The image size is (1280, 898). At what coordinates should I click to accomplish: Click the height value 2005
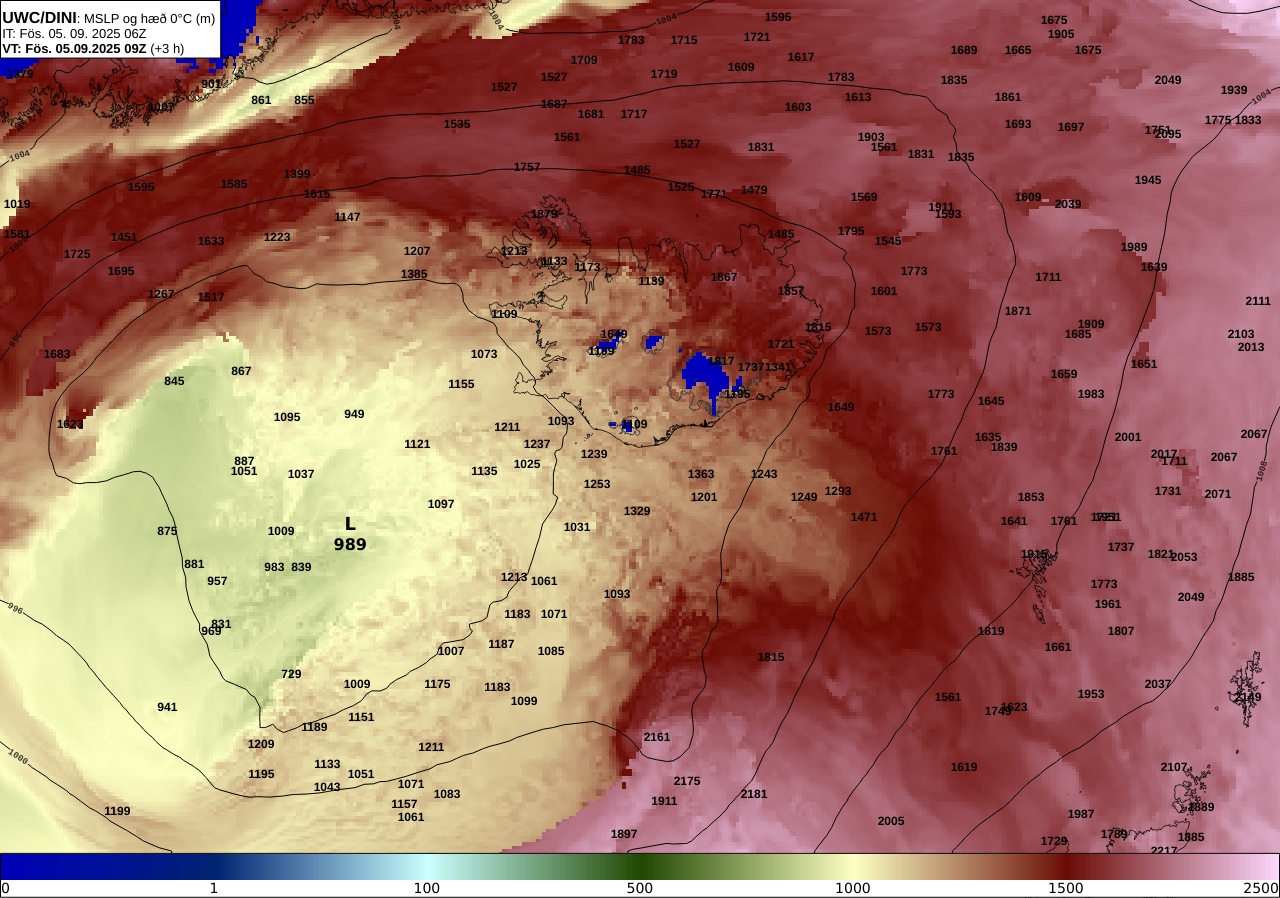pyautogui.click(x=891, y=821)
